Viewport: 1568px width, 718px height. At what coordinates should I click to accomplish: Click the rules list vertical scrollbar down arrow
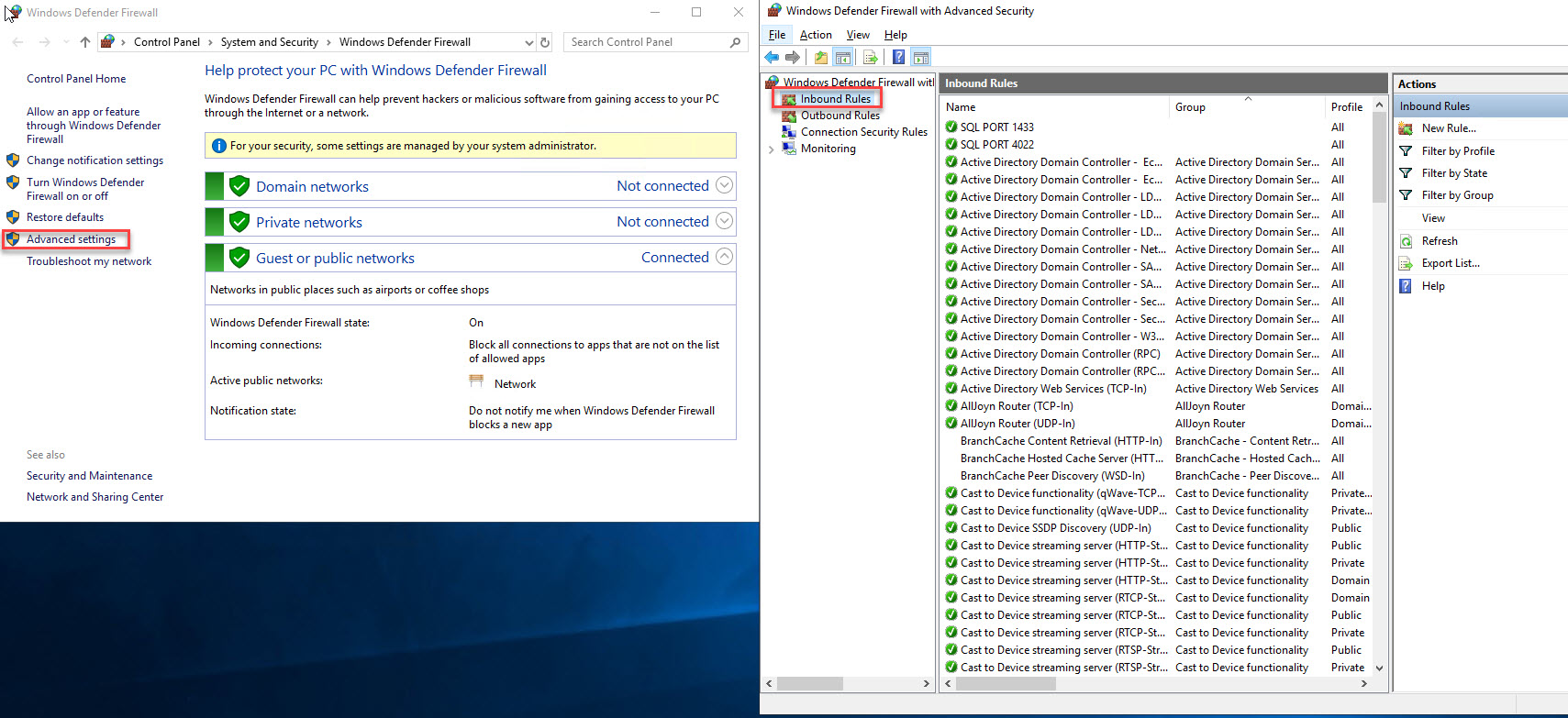[1379, 668]
